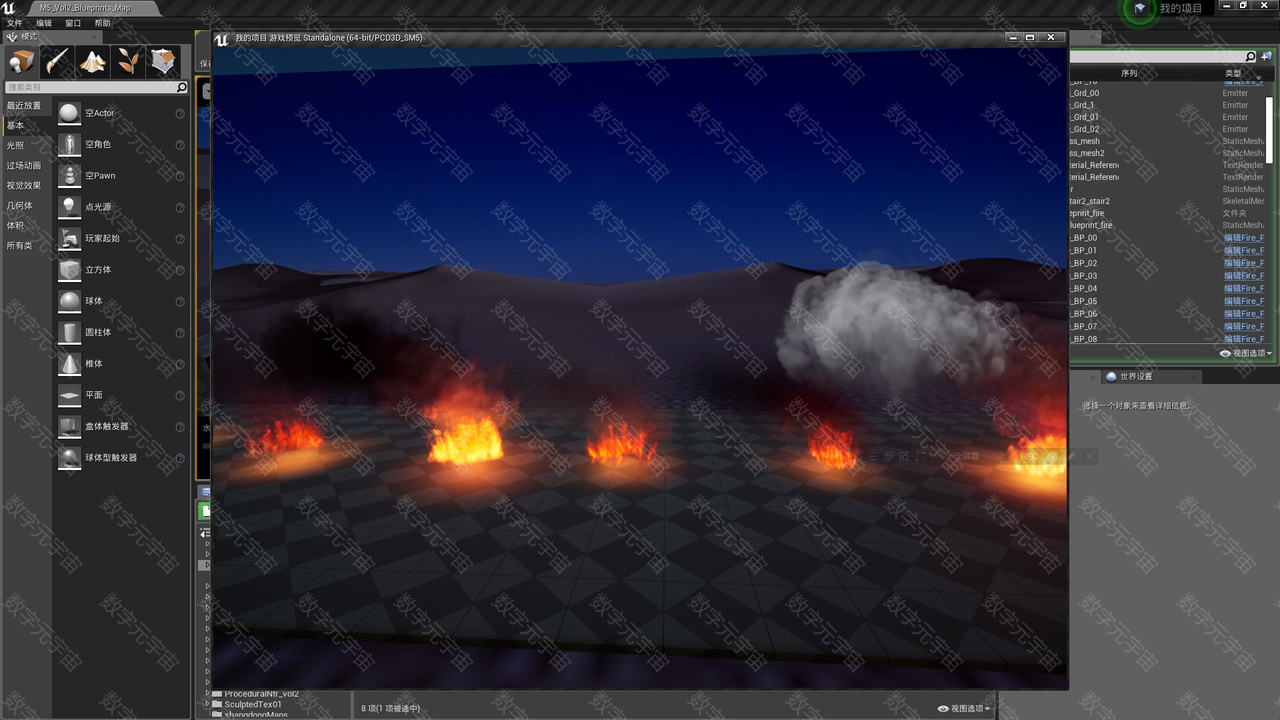Switch to the Paint mode brush icon
Screen dimensions: 1280x720
(x=57, y=62)
